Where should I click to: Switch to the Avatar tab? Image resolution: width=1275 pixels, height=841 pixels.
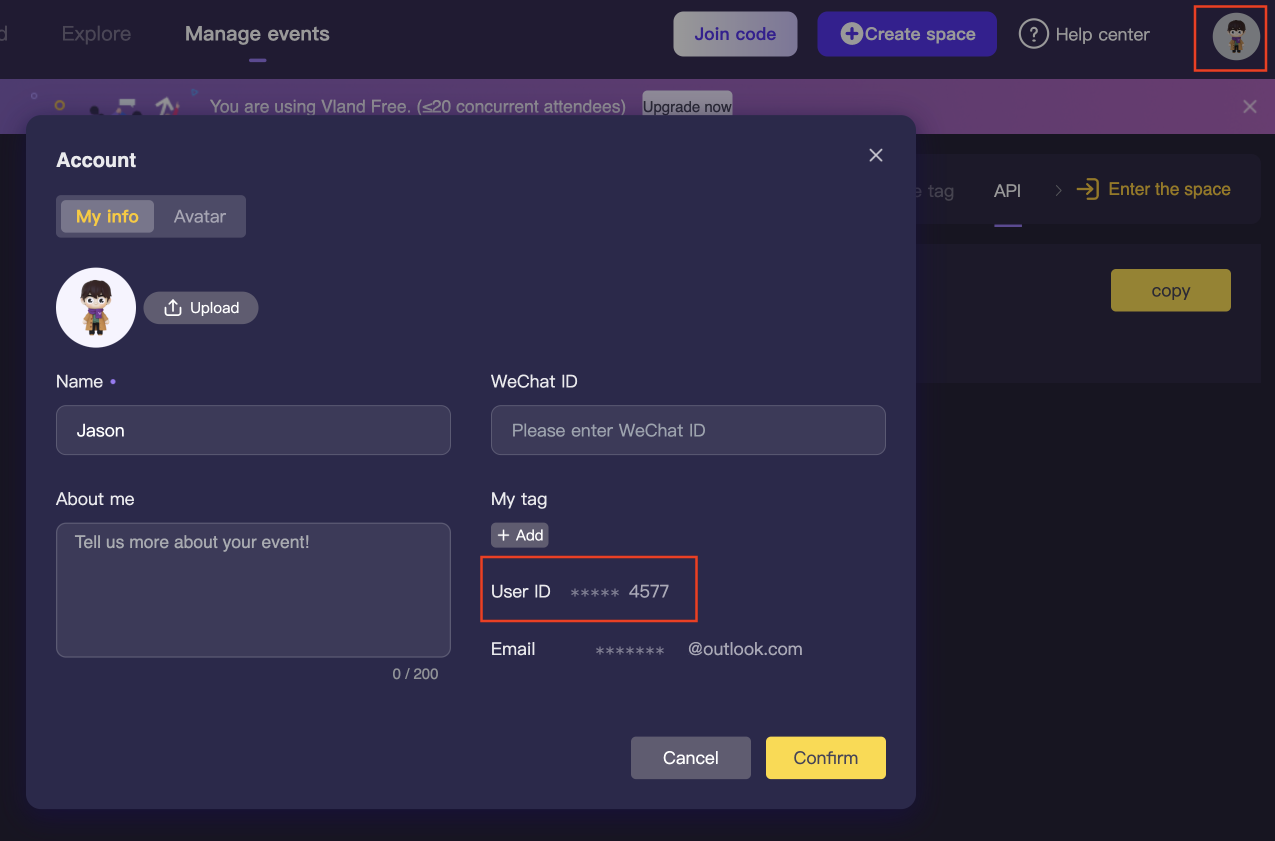click(x=200, y=216)
